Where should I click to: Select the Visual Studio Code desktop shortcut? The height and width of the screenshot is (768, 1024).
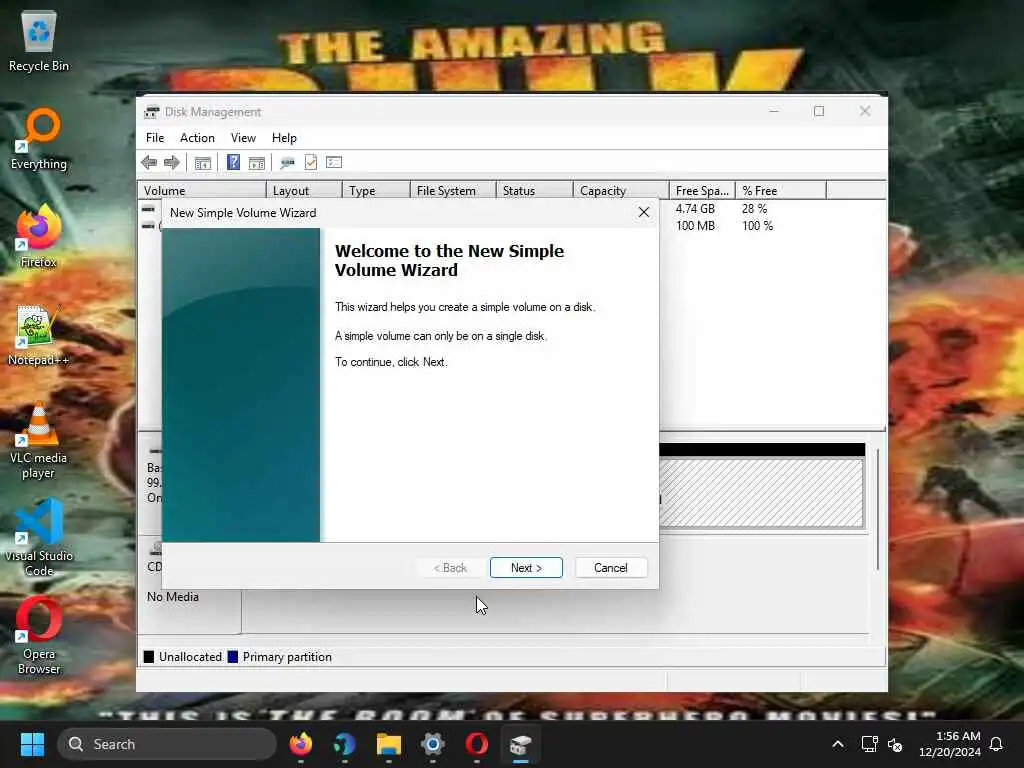click(39, 538)
